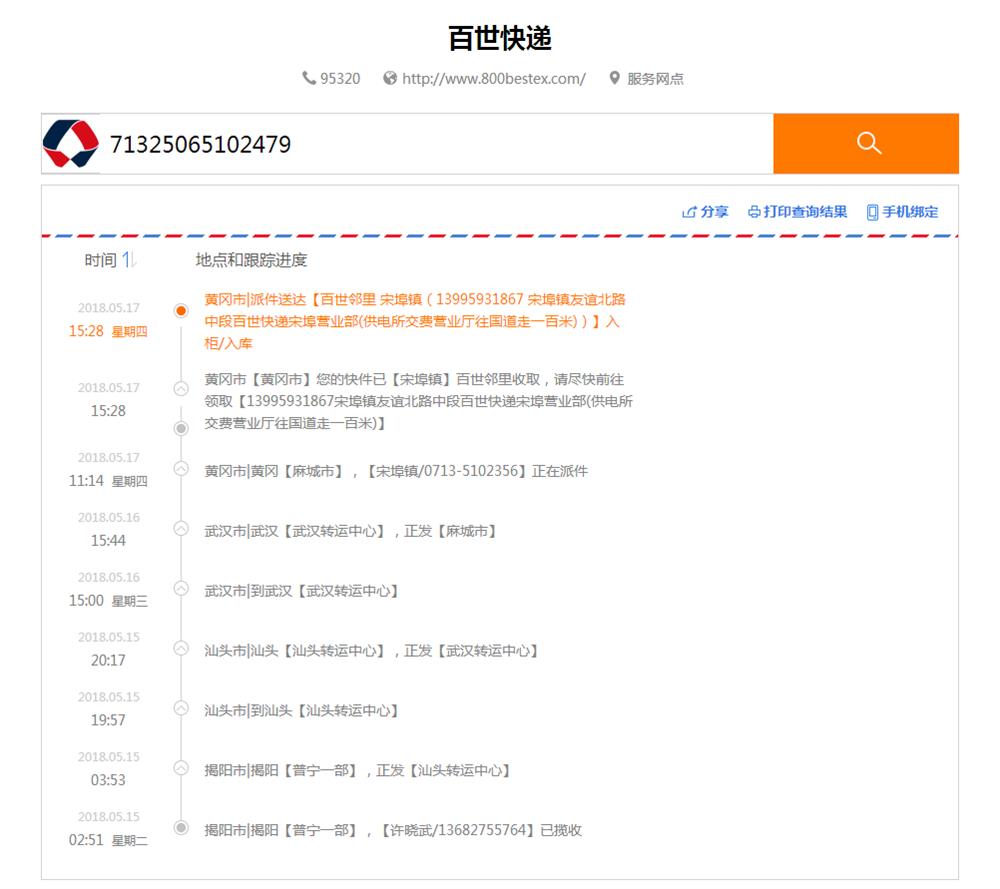Screen dimensions: 1000x889
Task: Click the phone icon beside 95320
Action: tap(309, 78)
